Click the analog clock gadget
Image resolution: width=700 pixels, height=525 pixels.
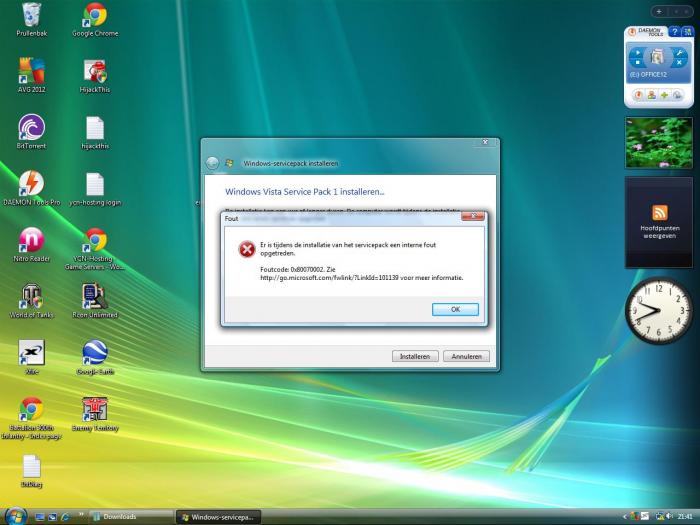click(659, 311)
